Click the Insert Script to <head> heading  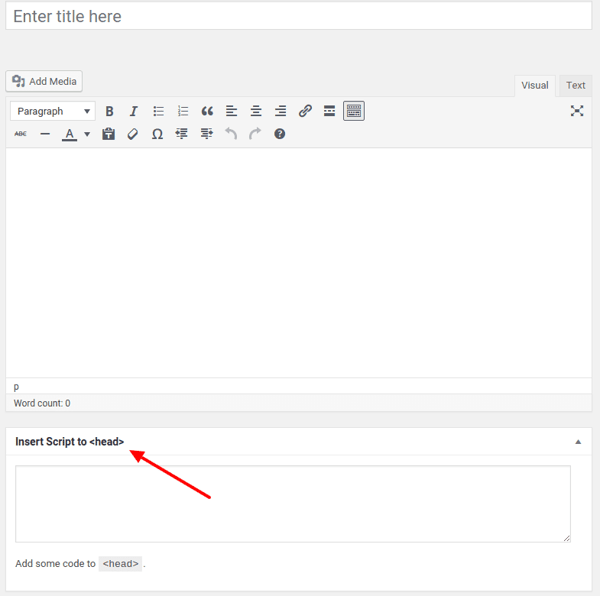pos(70,441)
